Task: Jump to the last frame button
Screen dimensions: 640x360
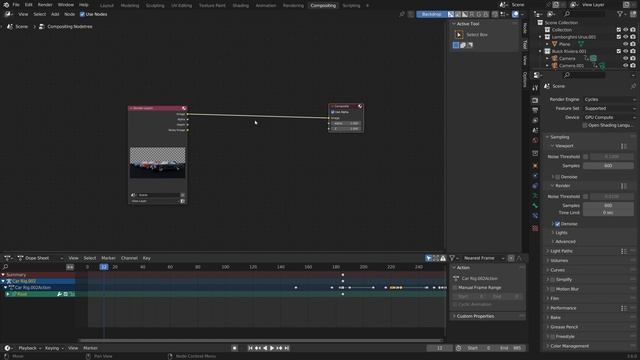Action: coord(287,348)
